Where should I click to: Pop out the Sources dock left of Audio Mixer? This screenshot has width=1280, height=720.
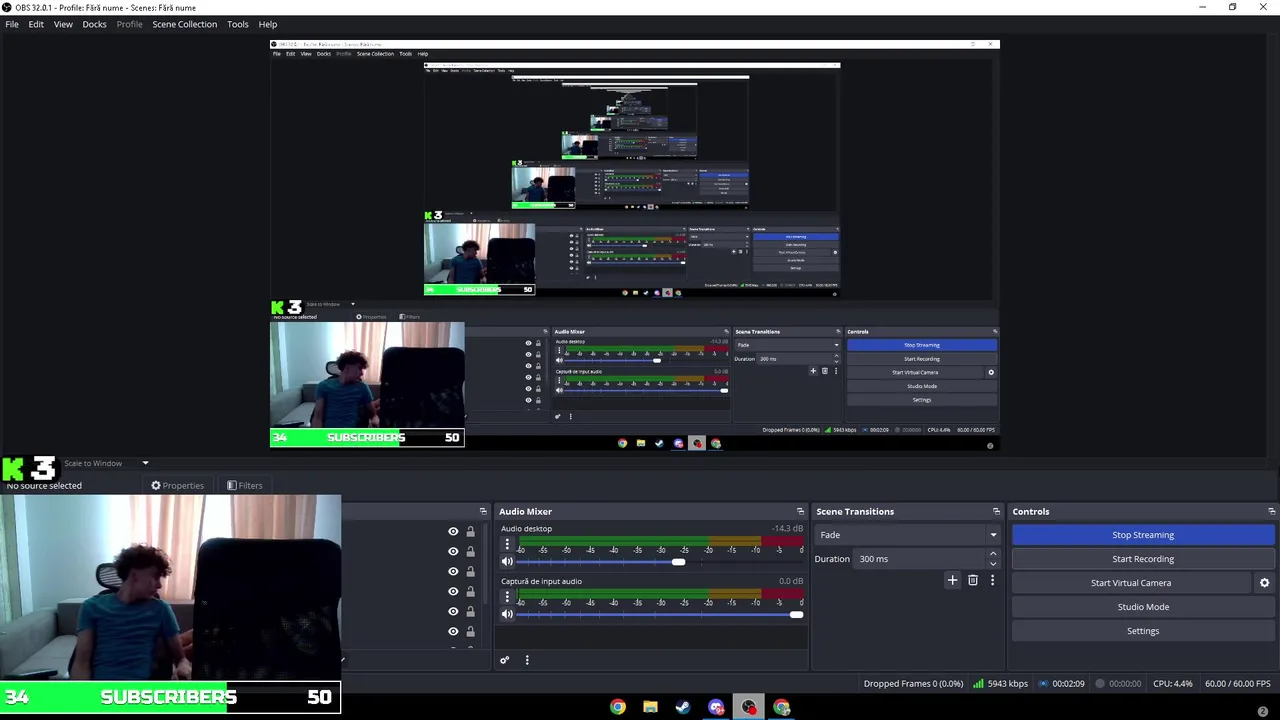tap(483, 511)
